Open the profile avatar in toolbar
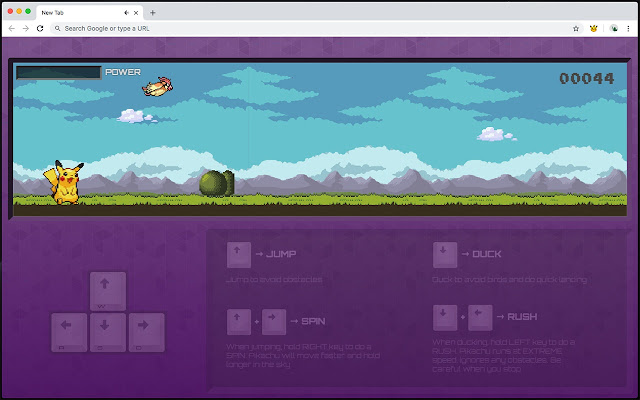640x400 pixels. click(613, 29)
